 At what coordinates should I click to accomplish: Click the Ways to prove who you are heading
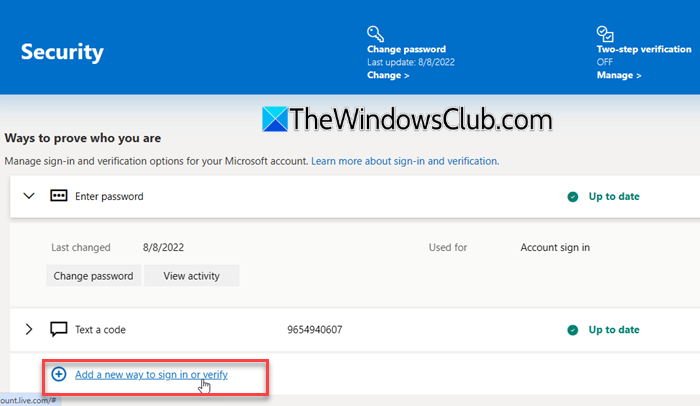(x=83, y=138)
